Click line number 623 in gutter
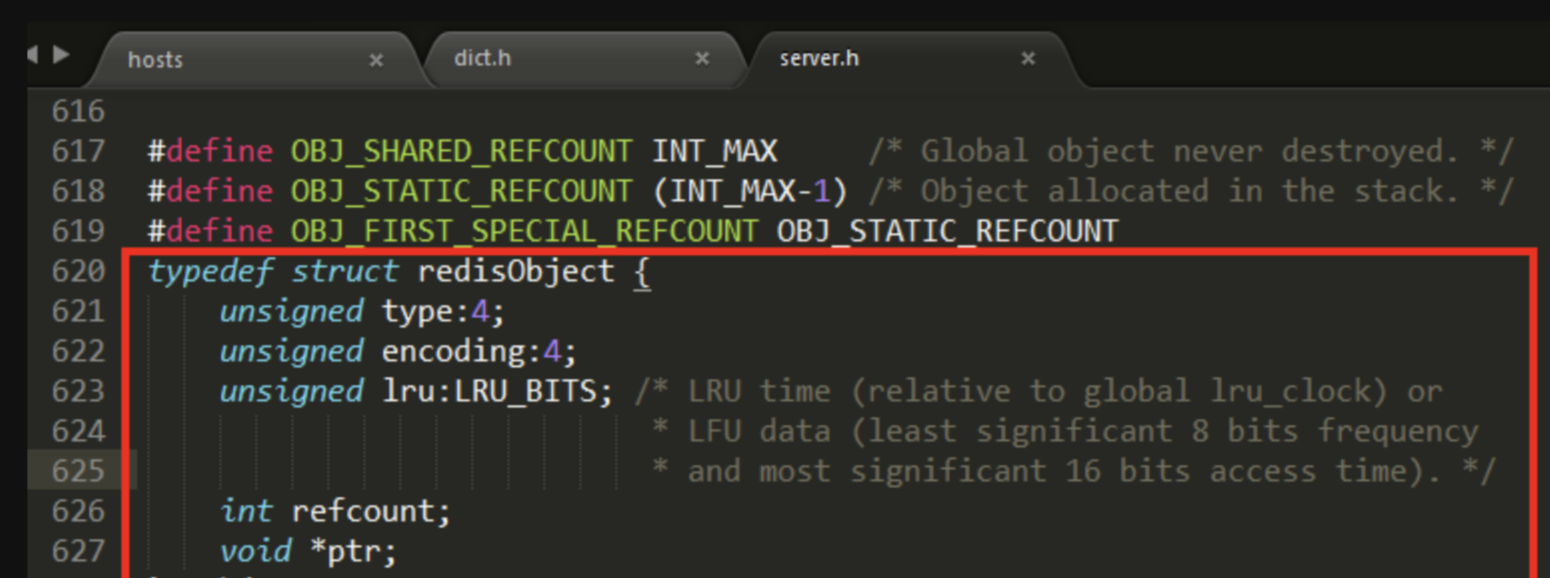Image resolution: width=1550 pixels, height=578 pixels. tap(78, 391)
